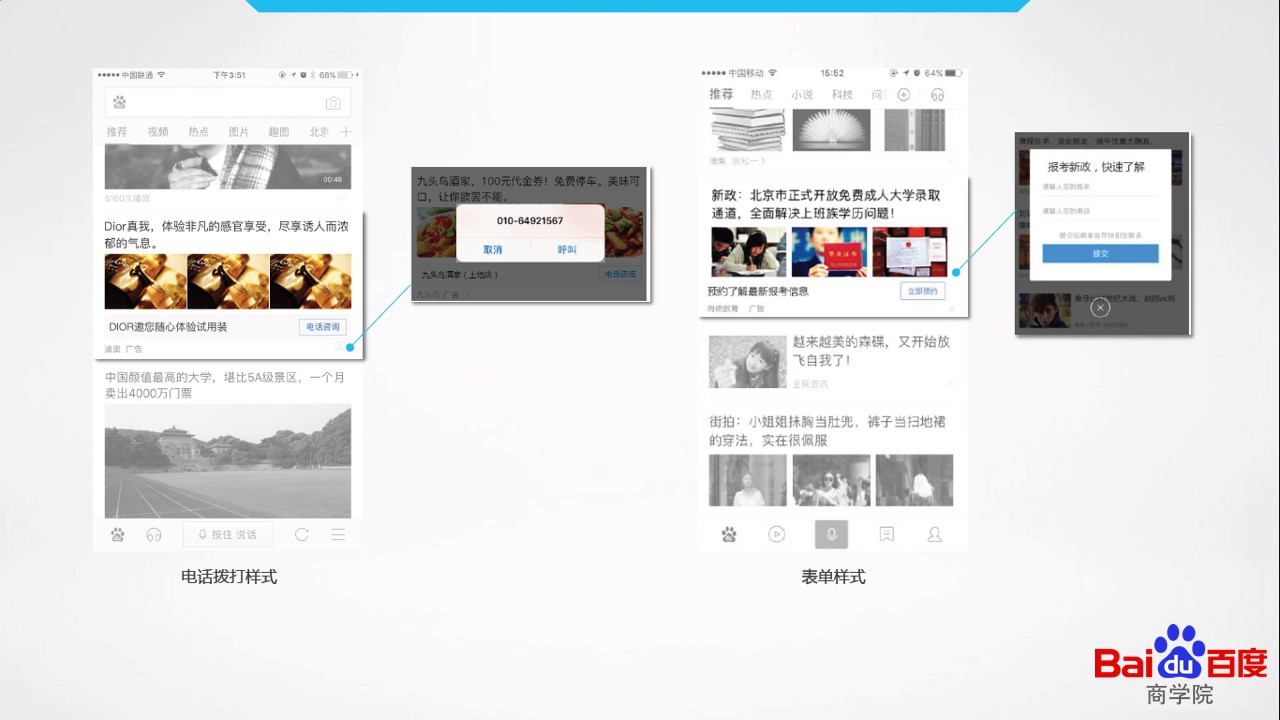Image resolution: width=1280 pixels, height=720 pixels.
Task: Tap the camera icon in the search bar
Action: (333, 103)
